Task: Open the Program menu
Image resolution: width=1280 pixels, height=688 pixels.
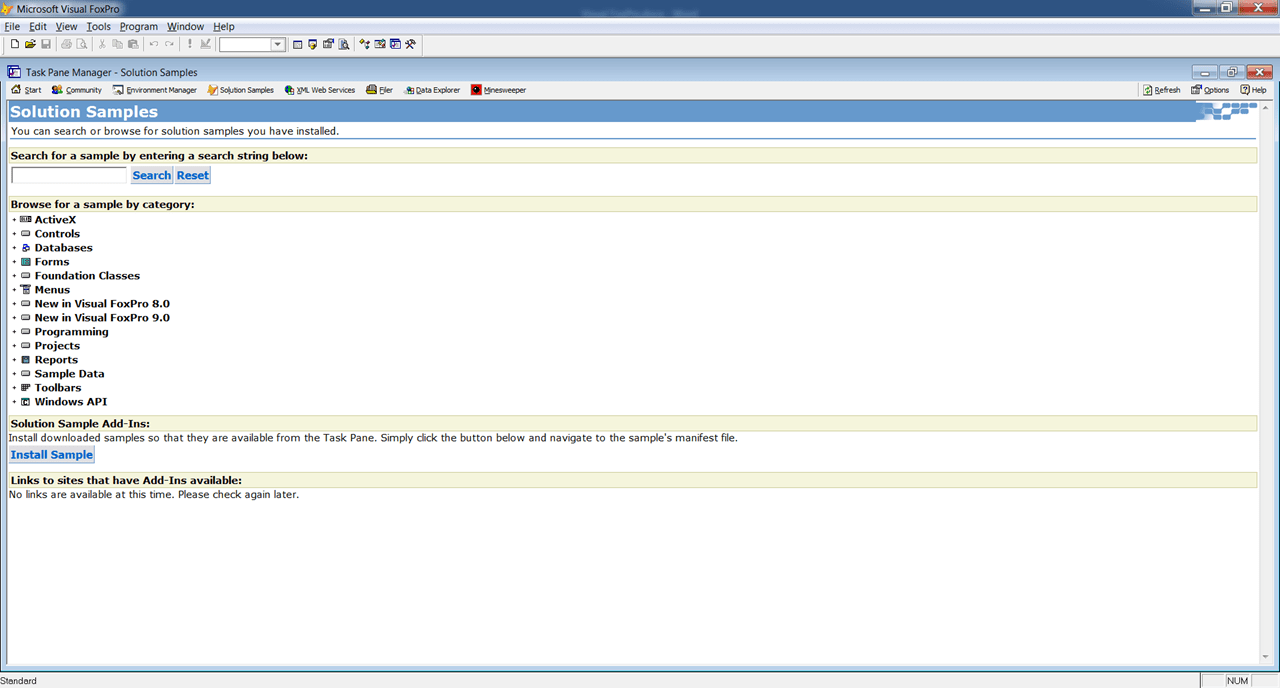Action: coord(139,26)
